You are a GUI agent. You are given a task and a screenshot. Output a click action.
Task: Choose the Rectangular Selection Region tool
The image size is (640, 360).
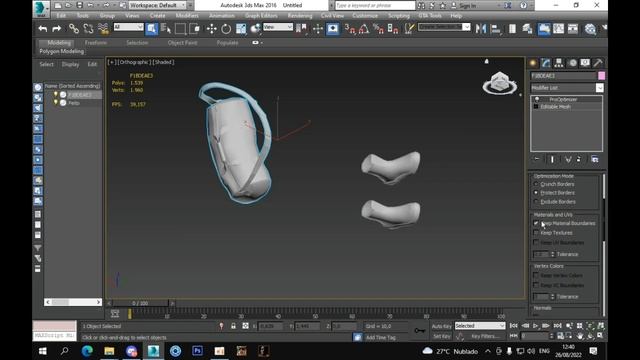[180, 29]
